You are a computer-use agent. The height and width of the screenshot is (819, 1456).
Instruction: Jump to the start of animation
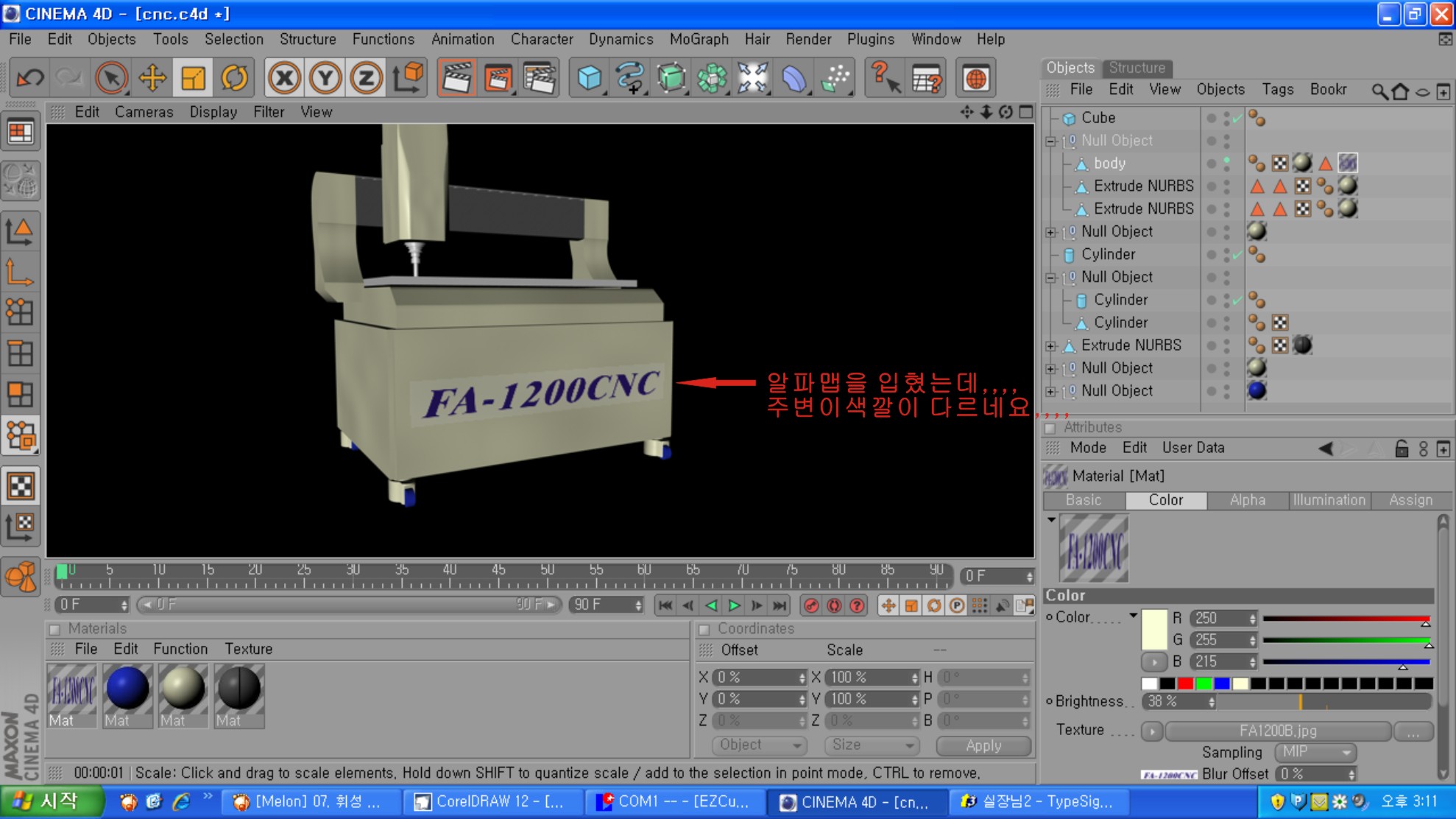[x=665, y=605]
